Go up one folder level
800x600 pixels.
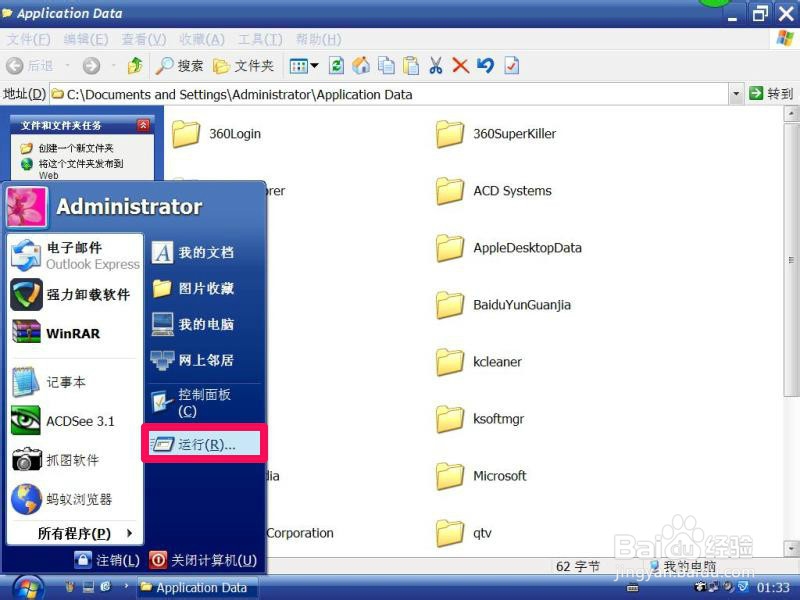(135, 65)
